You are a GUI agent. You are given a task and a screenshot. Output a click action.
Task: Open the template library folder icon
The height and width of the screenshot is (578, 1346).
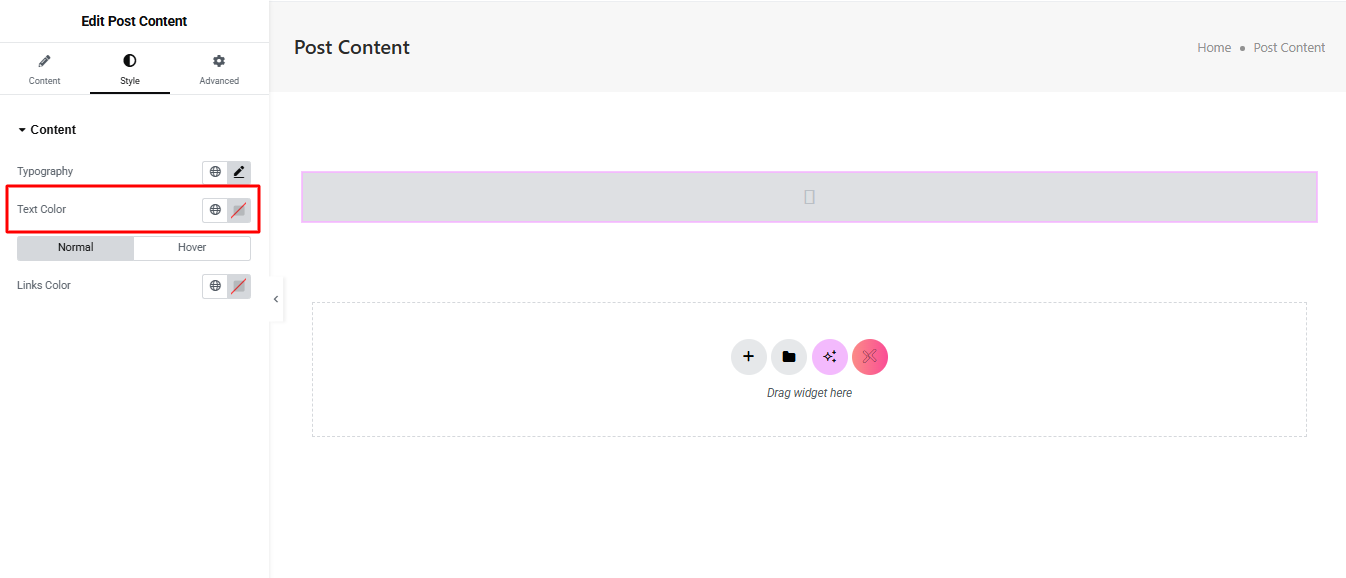[789, 357]
